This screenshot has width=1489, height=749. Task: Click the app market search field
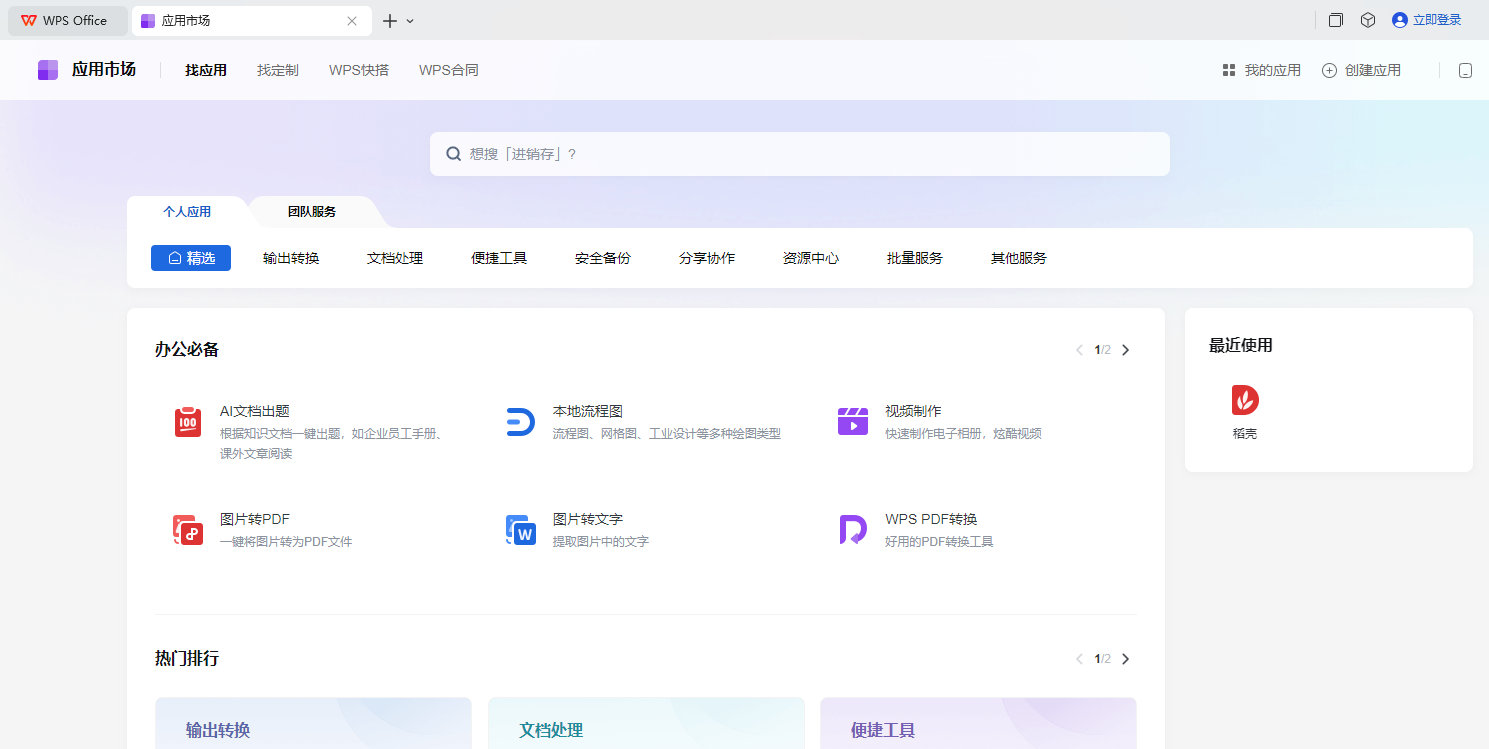(800, 154)
